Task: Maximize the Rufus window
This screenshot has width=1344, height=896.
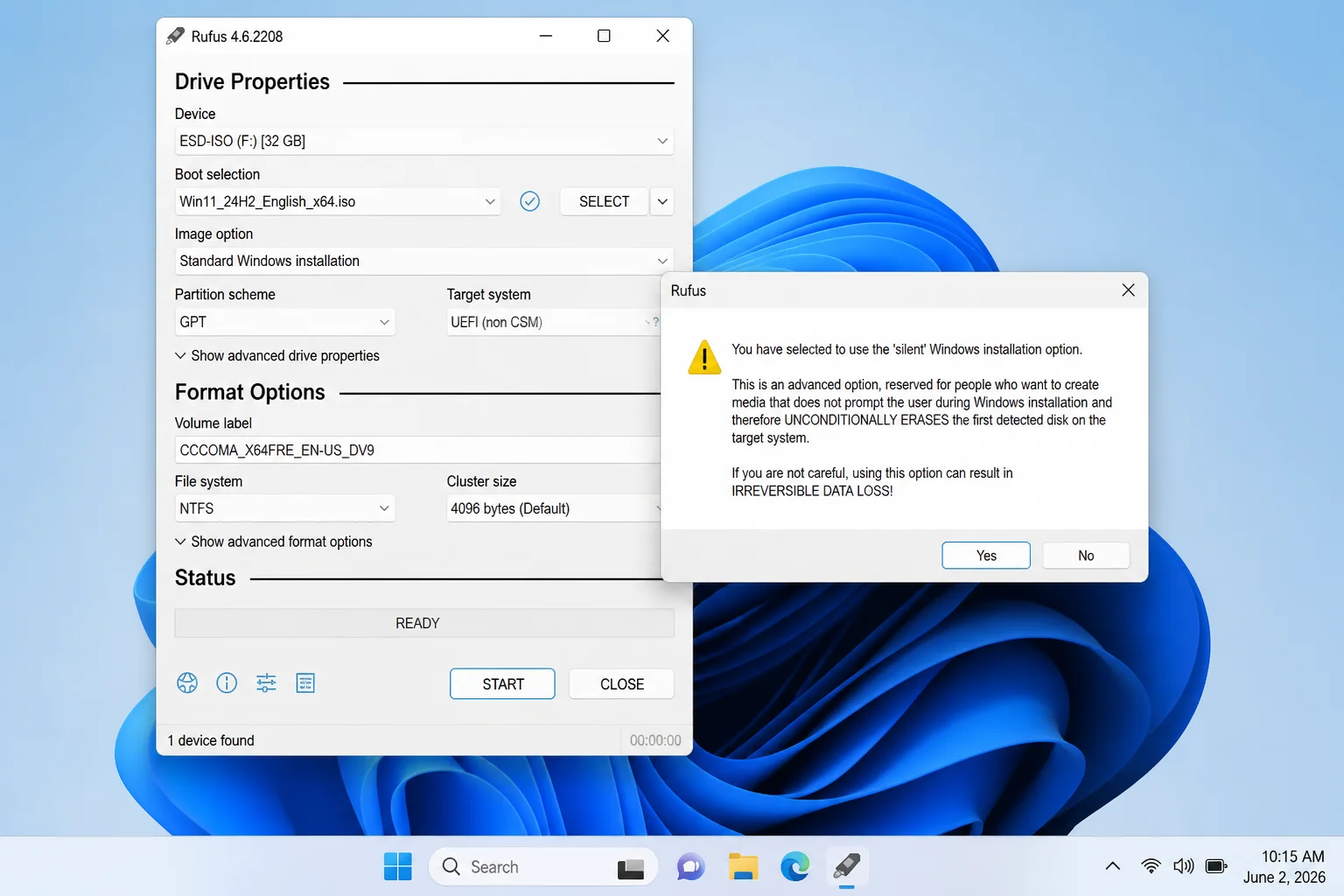Action: point(604,36)
